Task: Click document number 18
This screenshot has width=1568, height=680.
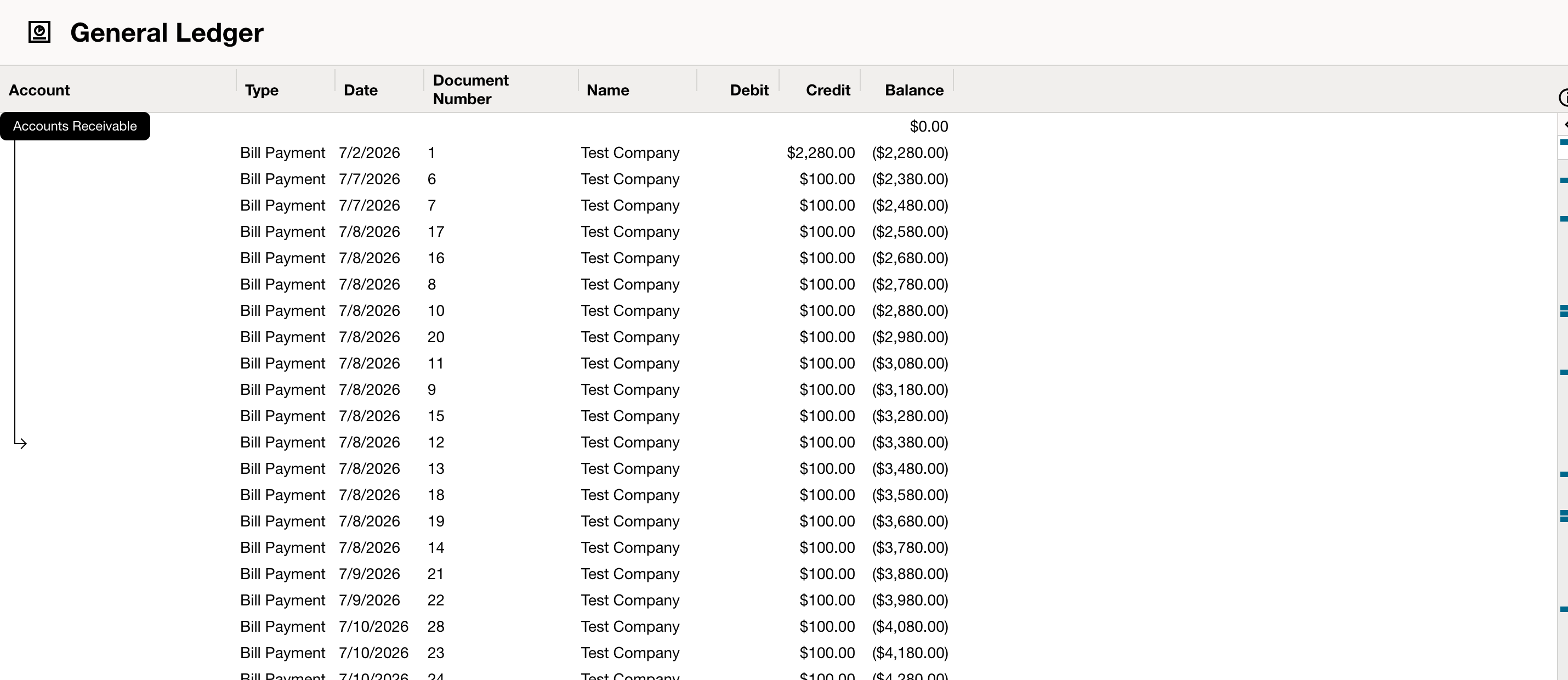Action: 436,495
